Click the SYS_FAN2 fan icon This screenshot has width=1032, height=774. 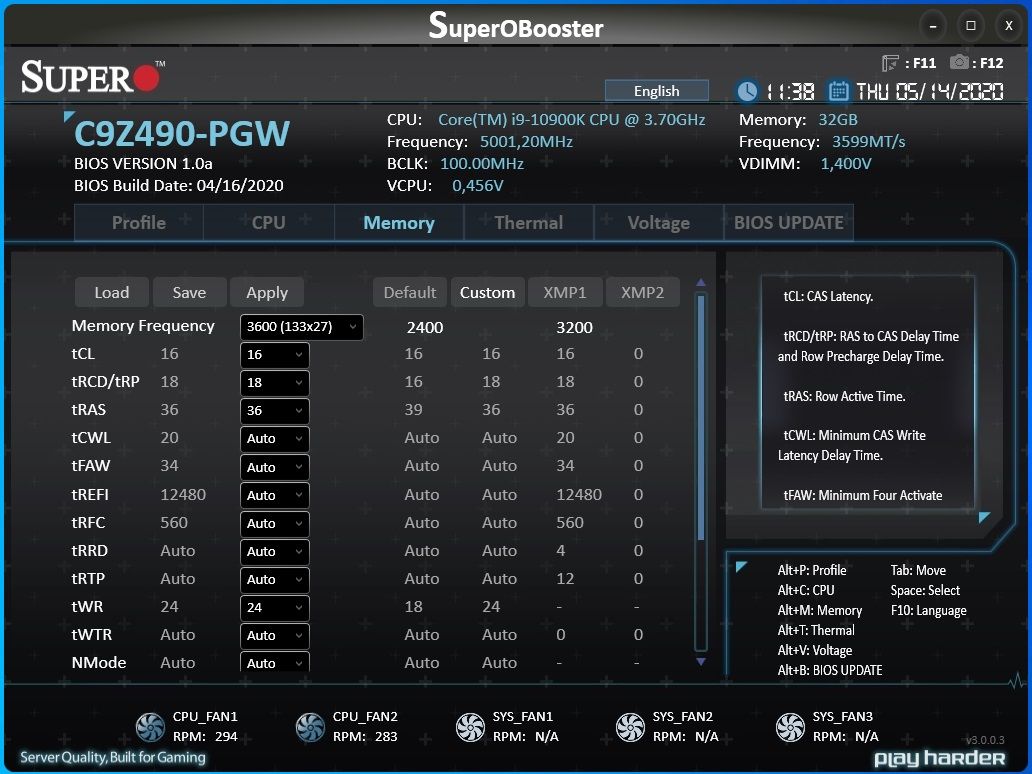(630, 727)
